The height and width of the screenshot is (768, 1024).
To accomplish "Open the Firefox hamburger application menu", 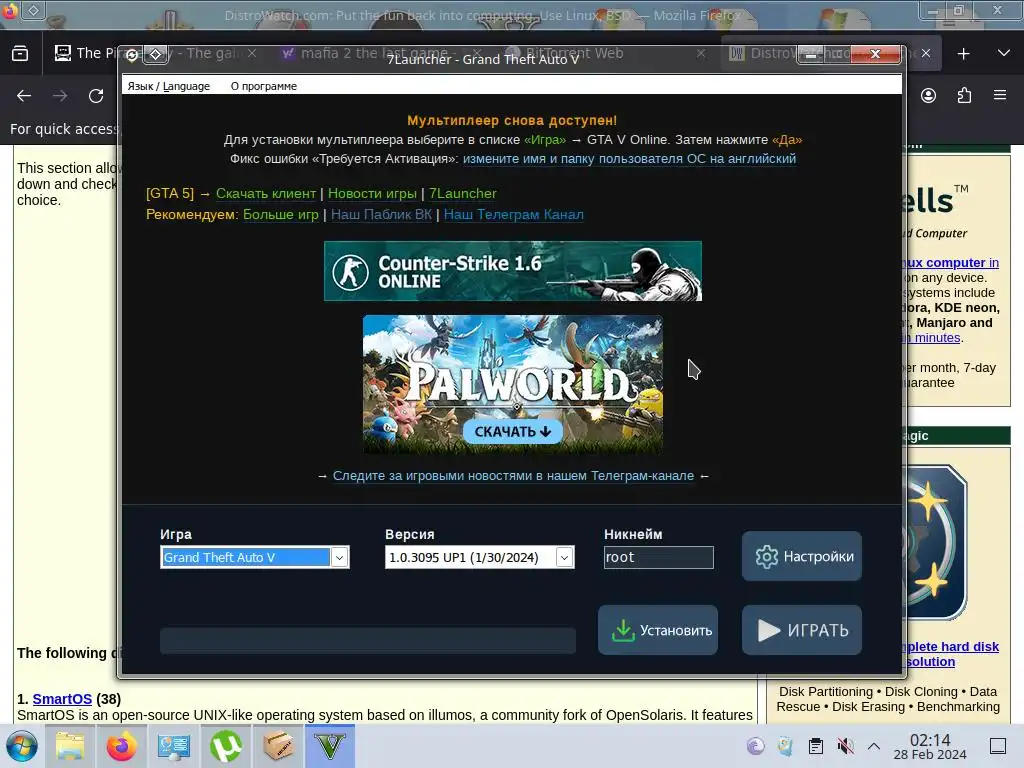I will (1000, 95).
